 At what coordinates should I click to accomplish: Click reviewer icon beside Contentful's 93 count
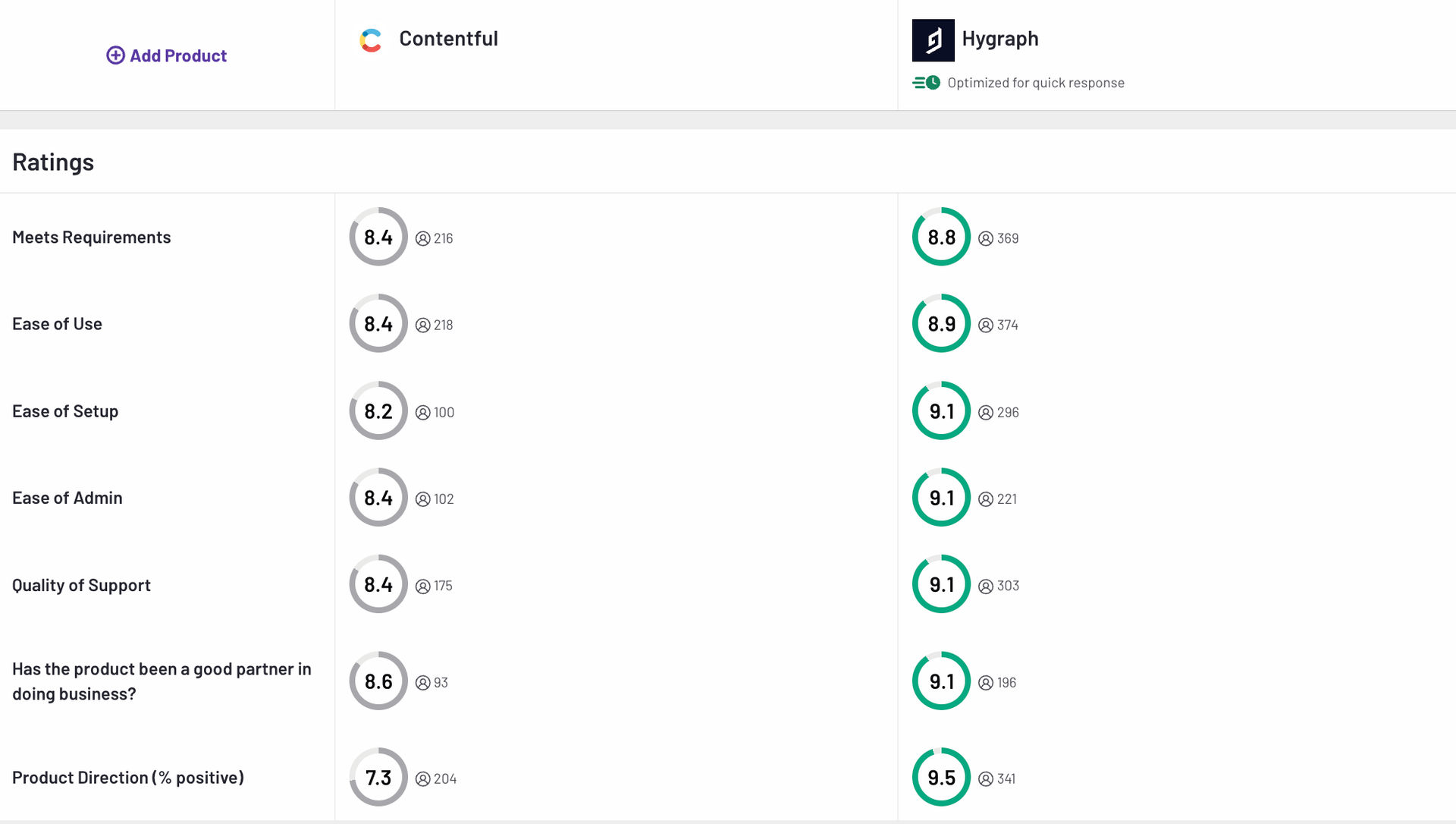tap(422, 683)
